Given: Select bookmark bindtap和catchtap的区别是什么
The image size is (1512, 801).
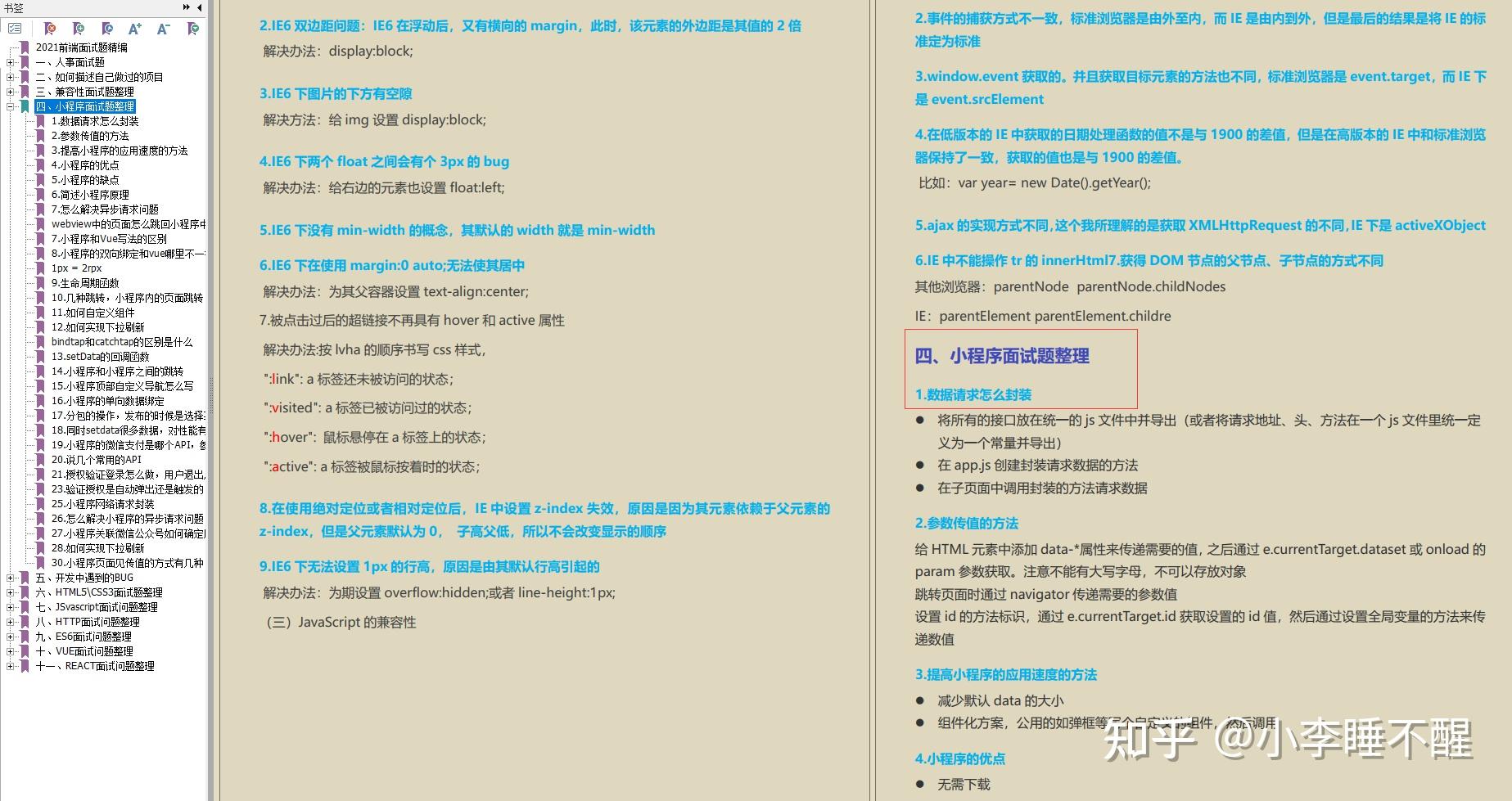Looking at the screenshot, I should pos(122,342).
